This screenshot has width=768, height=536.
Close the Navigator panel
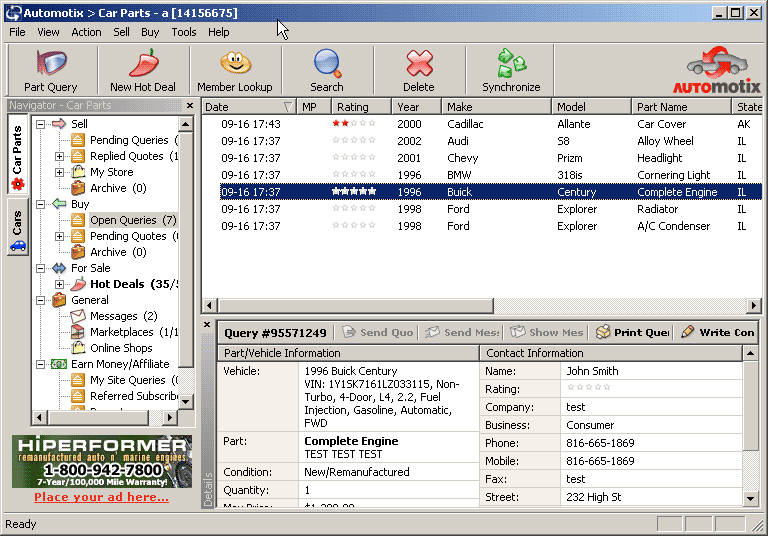[190, 105]
